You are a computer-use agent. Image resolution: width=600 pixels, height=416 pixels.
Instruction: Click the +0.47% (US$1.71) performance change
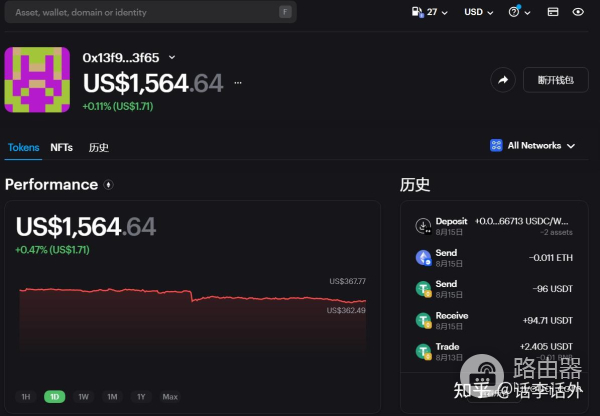(52, 250)
